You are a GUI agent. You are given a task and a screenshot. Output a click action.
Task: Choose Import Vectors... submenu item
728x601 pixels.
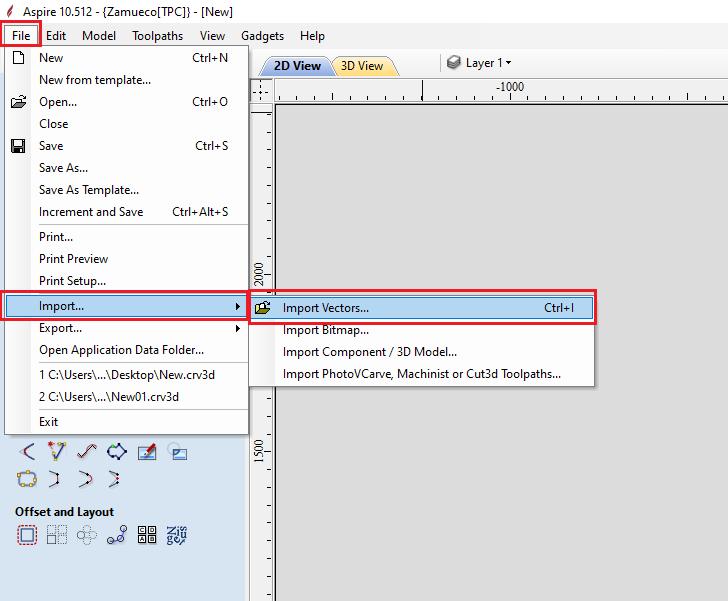pos(422,307)
